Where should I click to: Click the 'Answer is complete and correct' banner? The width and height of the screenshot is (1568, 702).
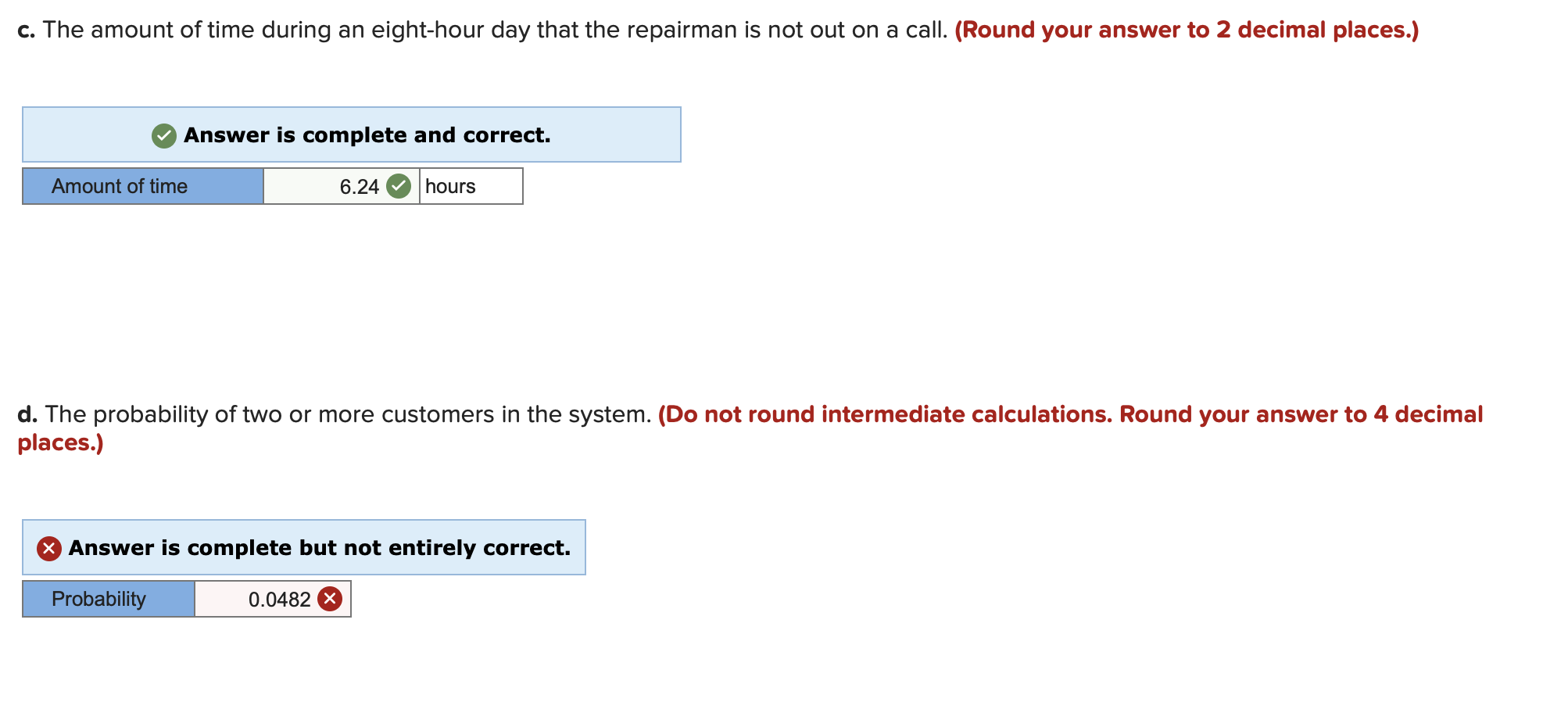(x=350, y=134)
